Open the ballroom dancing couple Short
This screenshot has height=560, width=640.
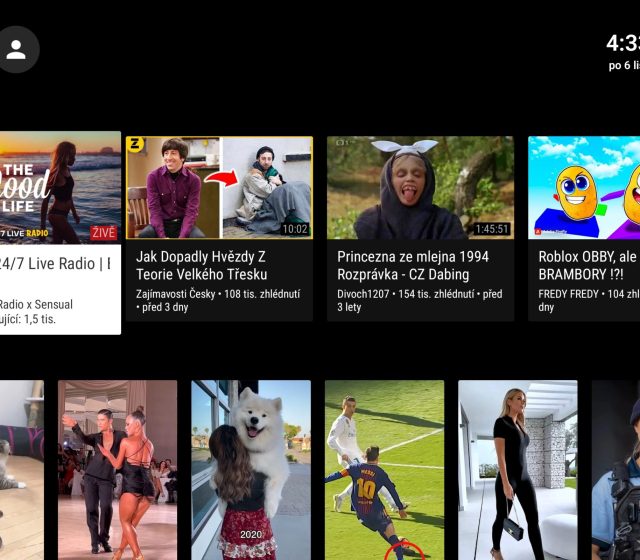tap(117, 470)
